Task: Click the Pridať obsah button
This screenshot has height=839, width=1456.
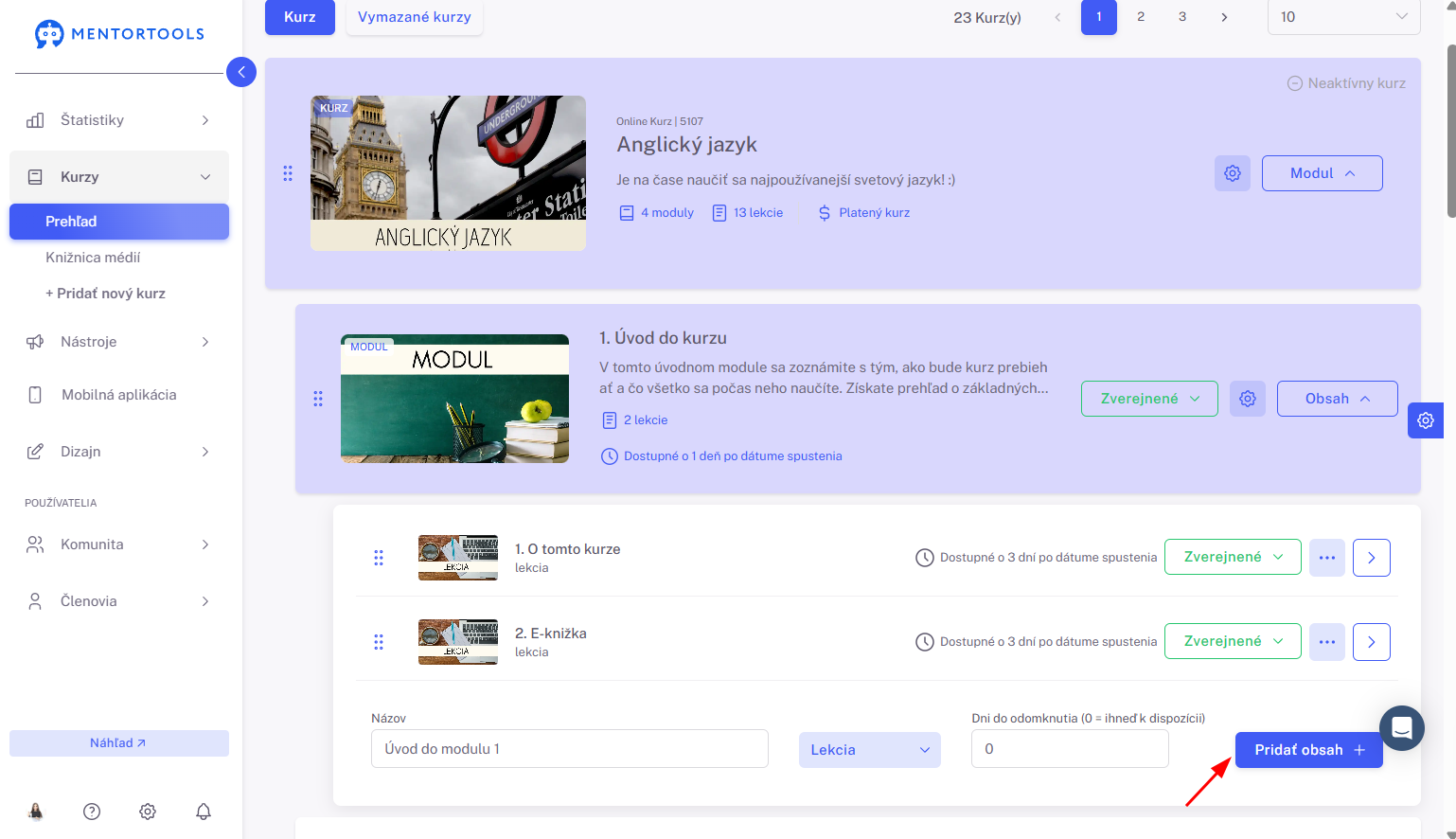Action: point(1308,750)
